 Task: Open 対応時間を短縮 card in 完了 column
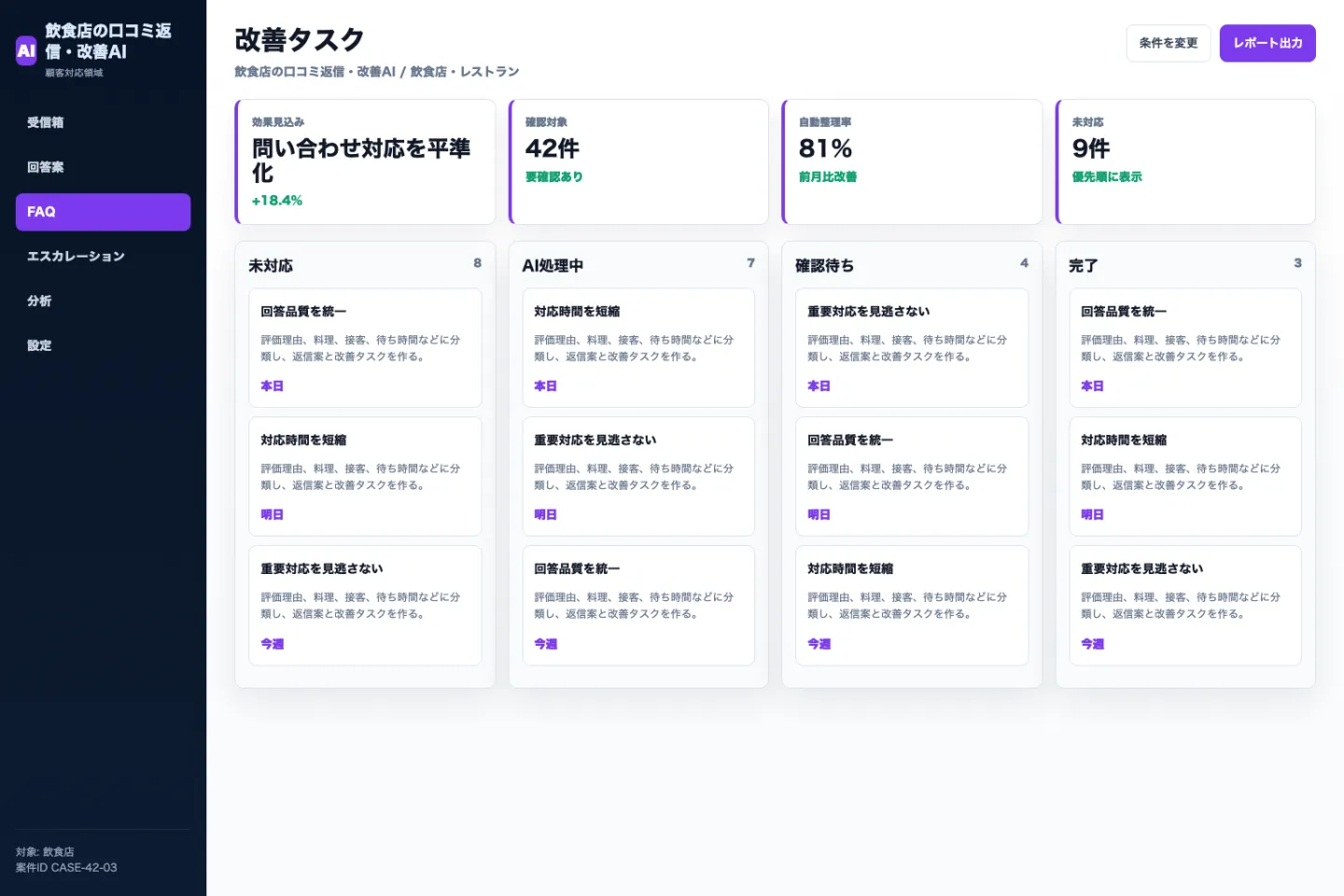click(x=1185, y=476)
